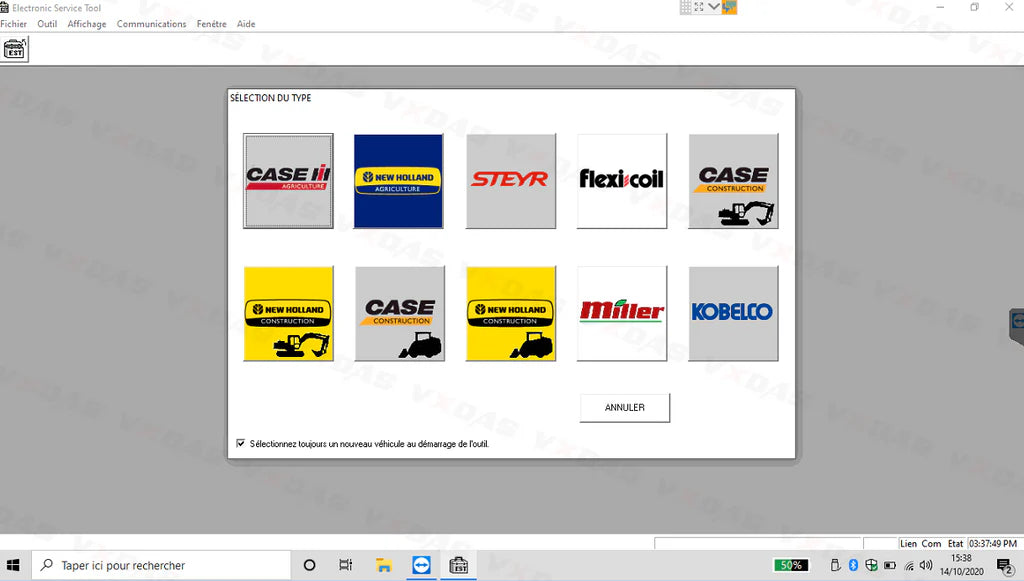Select the Miller brand logo
1024x581 pixels.
coord(622,313)
